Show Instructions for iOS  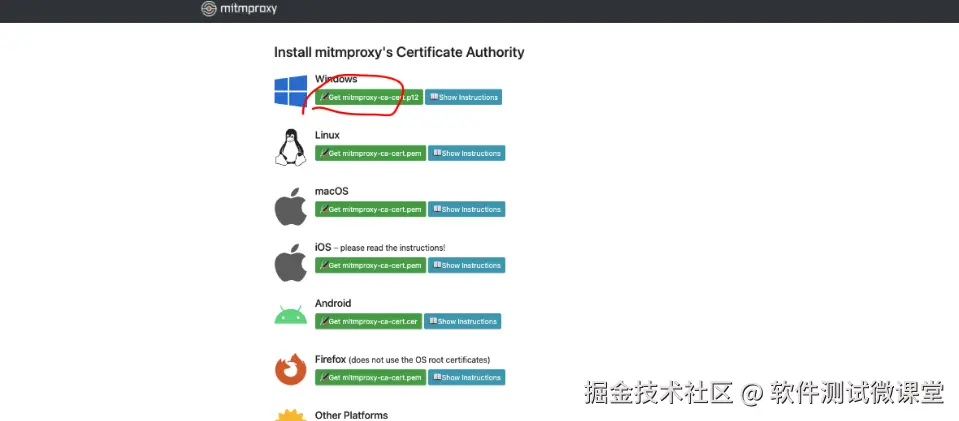coord(467,265)
